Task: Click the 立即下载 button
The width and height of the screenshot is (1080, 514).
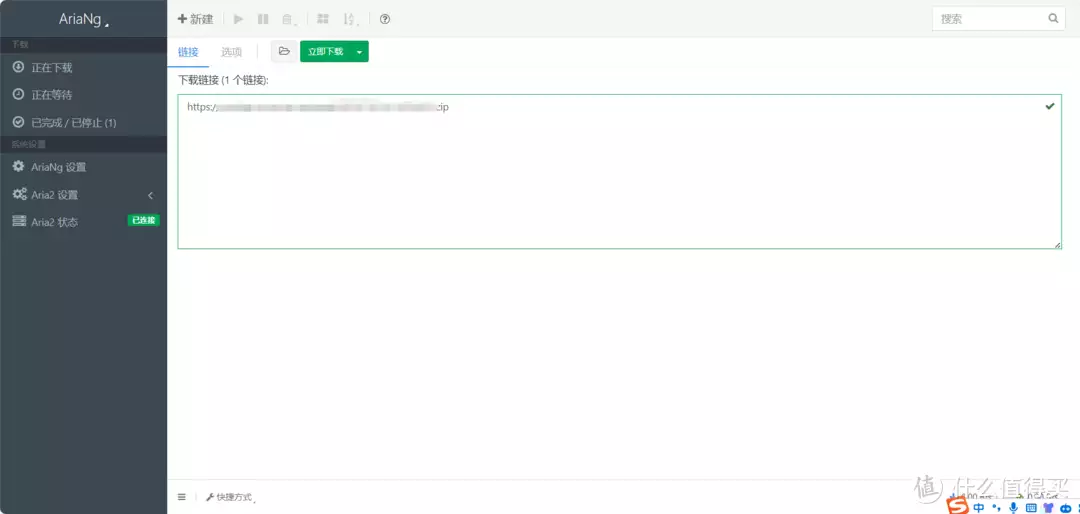Action: tap(325, 52)
